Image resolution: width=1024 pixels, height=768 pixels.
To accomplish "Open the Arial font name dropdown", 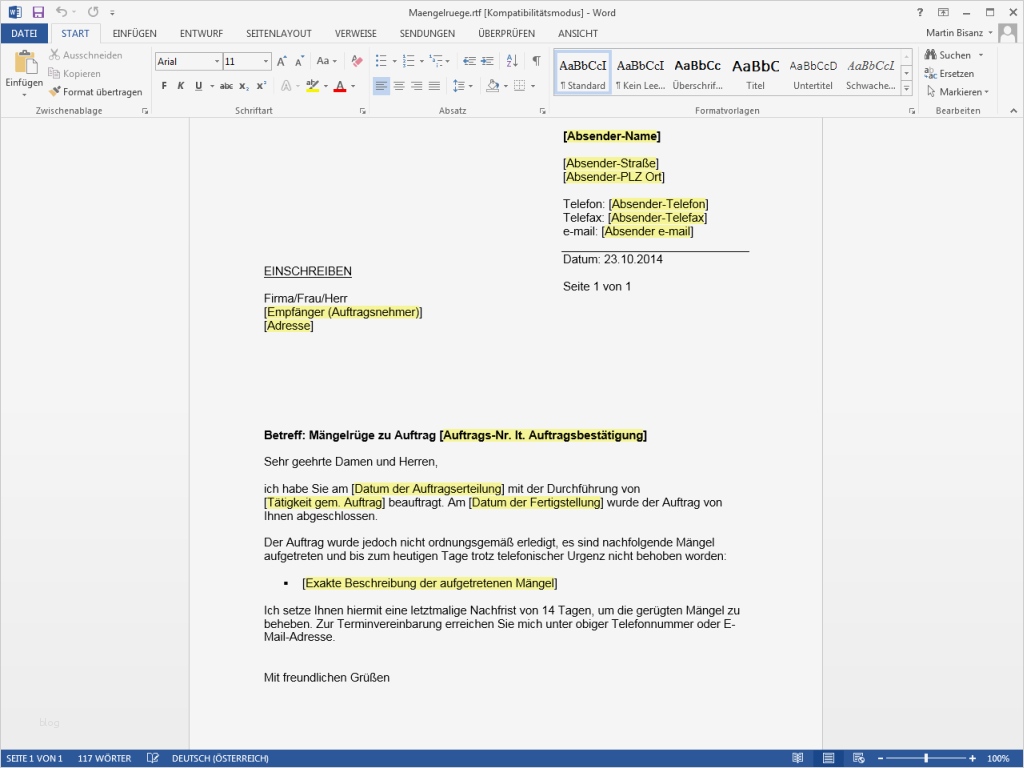I will [x=215, y=62].
